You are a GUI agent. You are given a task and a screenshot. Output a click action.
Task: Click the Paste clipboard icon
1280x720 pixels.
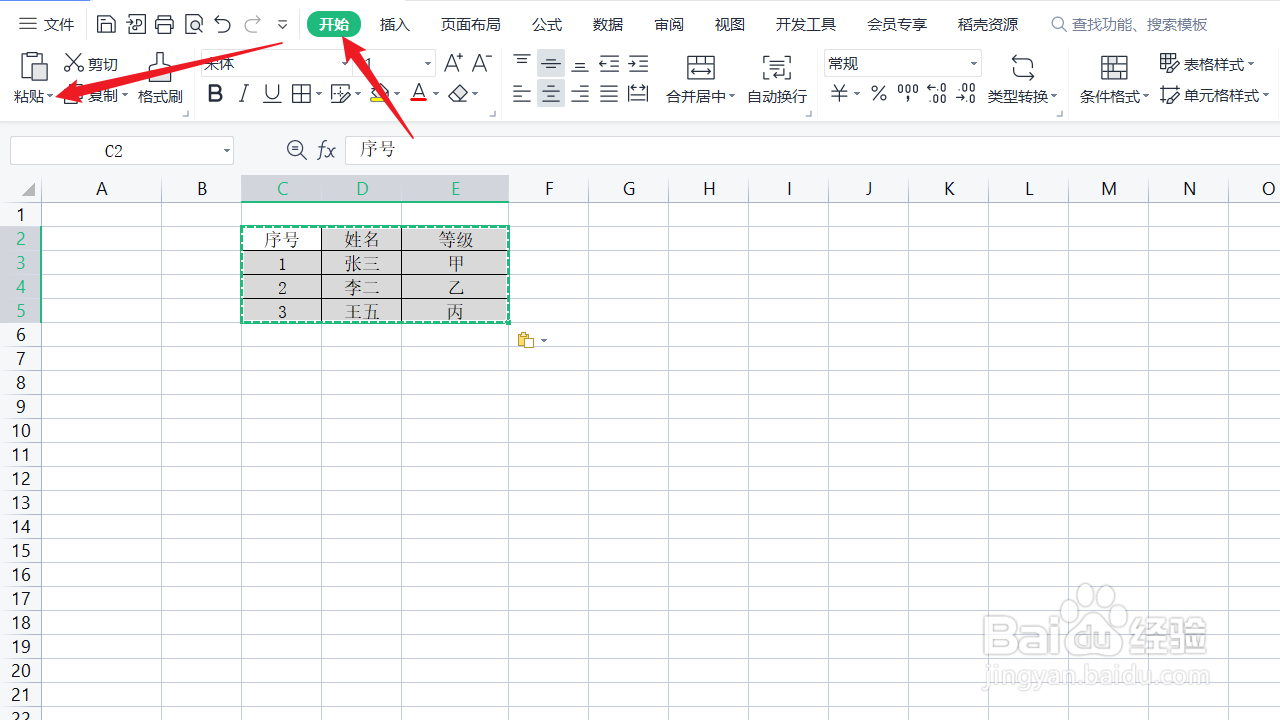34,66
